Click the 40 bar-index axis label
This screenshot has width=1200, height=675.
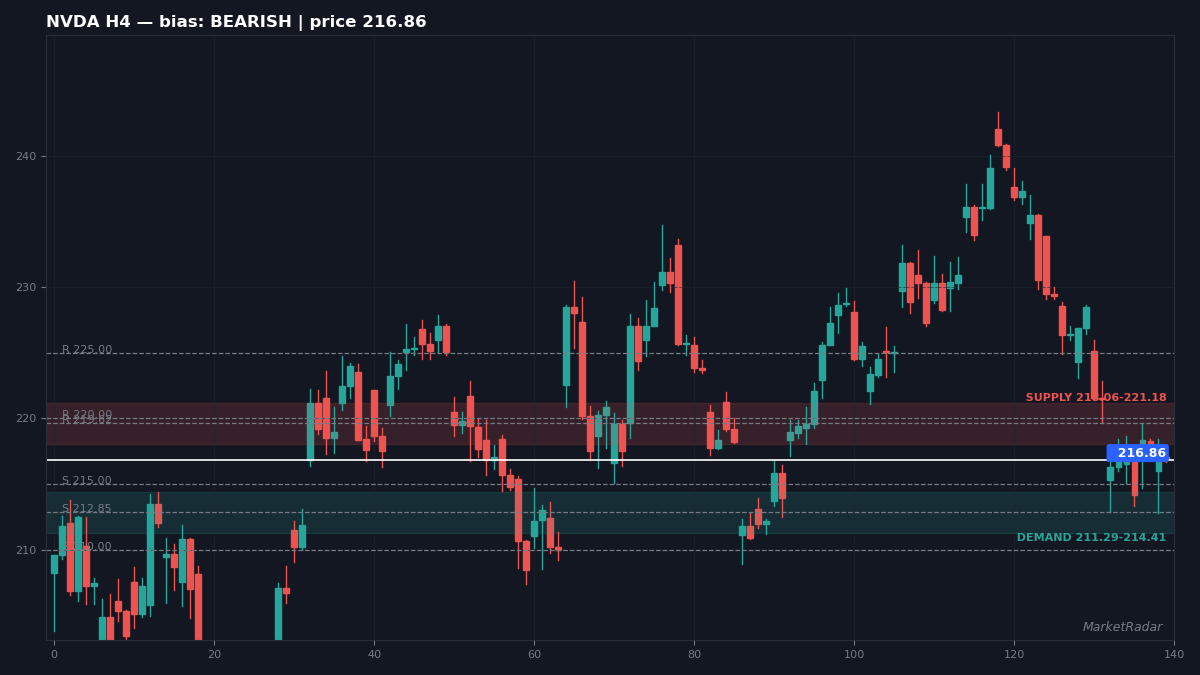coord(374,655)
